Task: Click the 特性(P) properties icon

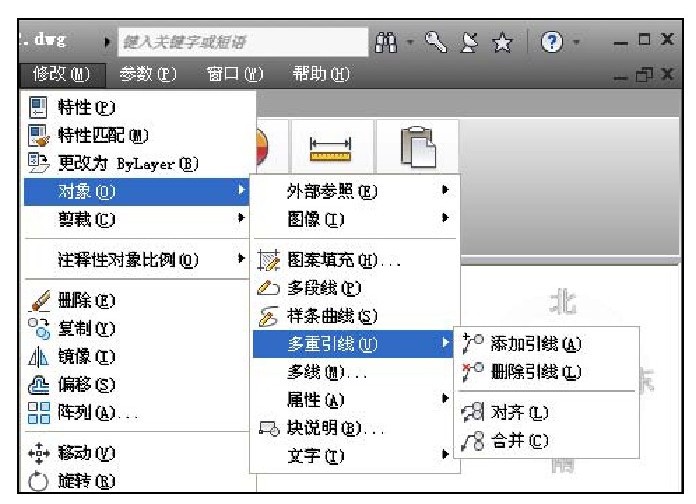Action: [38, 107]
